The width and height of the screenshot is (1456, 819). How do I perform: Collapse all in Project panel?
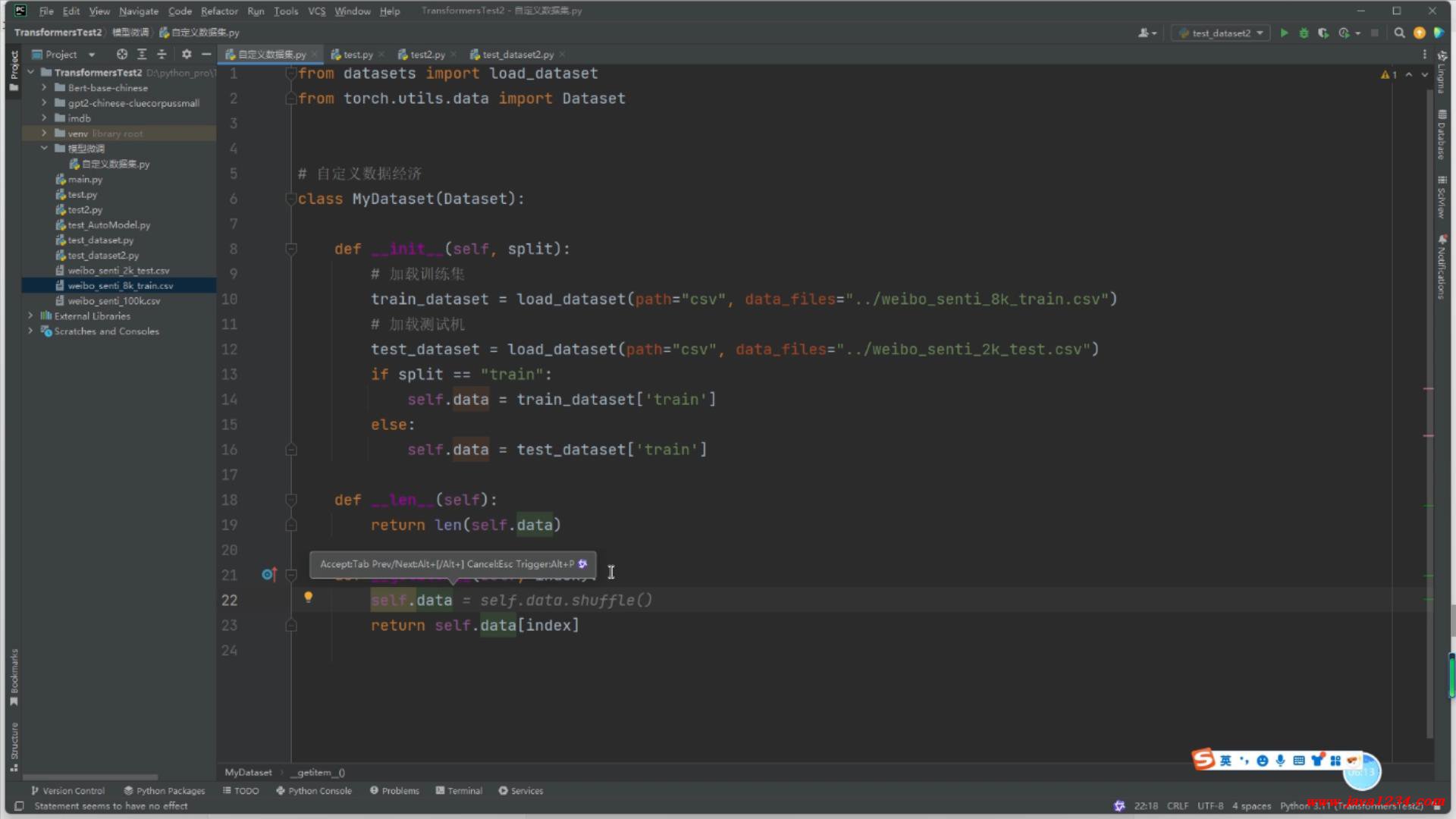click(x=162, y=55)
